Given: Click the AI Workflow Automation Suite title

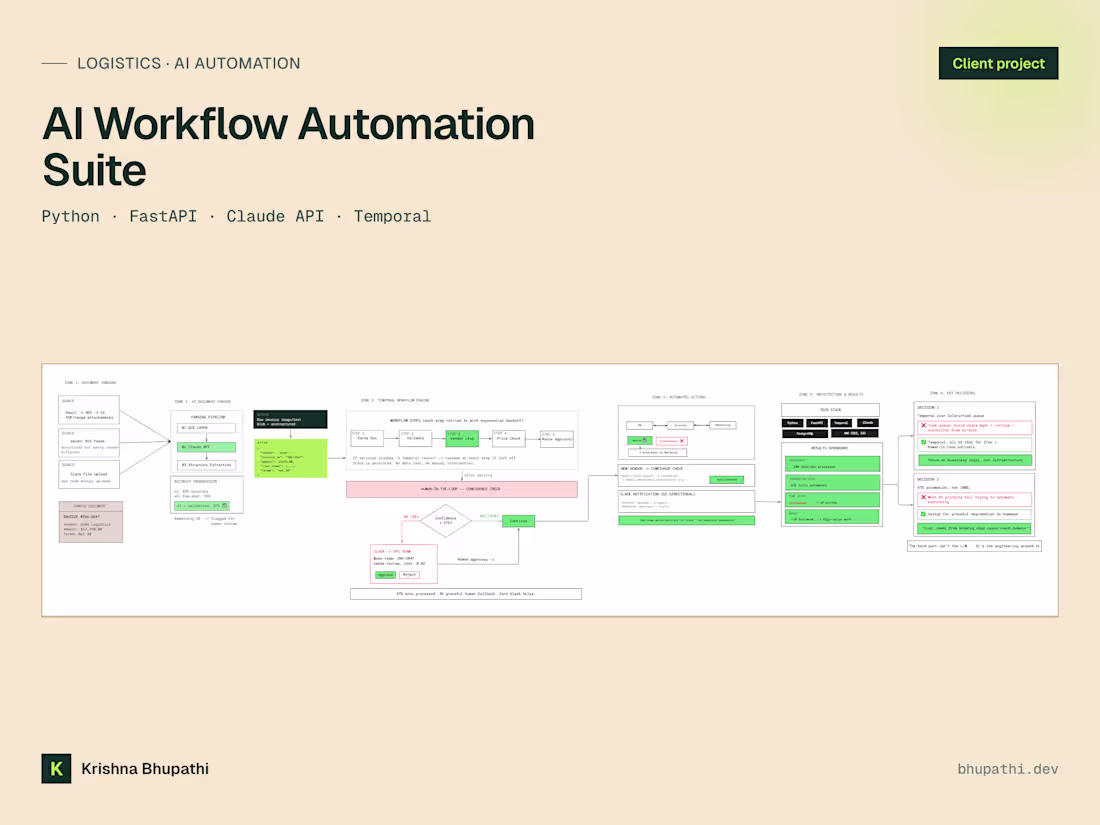Looking at the screenshot, I should tap(288, 146).
